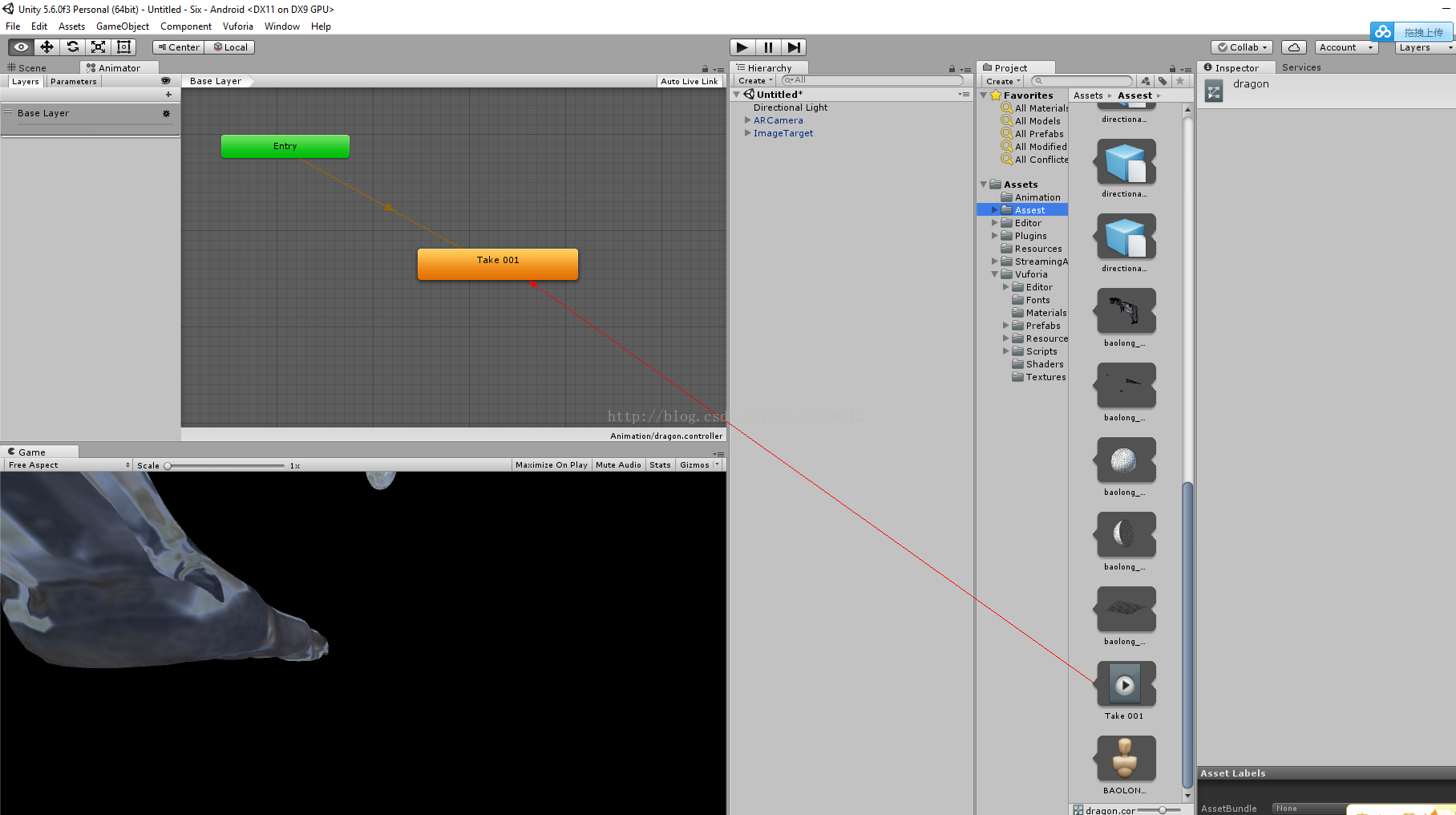The width and height of the screenshot is (1456, 815).
Task: Select the Scale tool
Action: point(98,47)
